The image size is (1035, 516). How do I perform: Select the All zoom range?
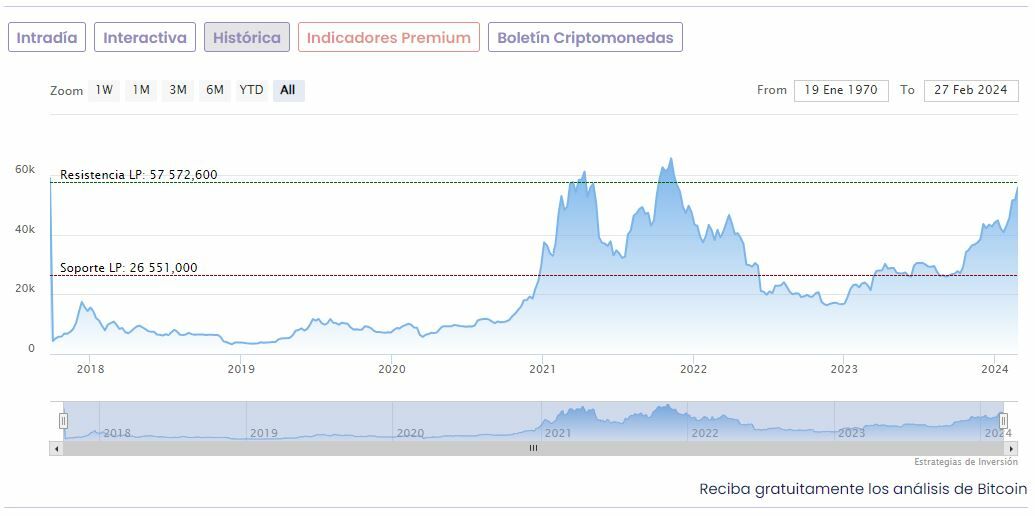[288, 90]
